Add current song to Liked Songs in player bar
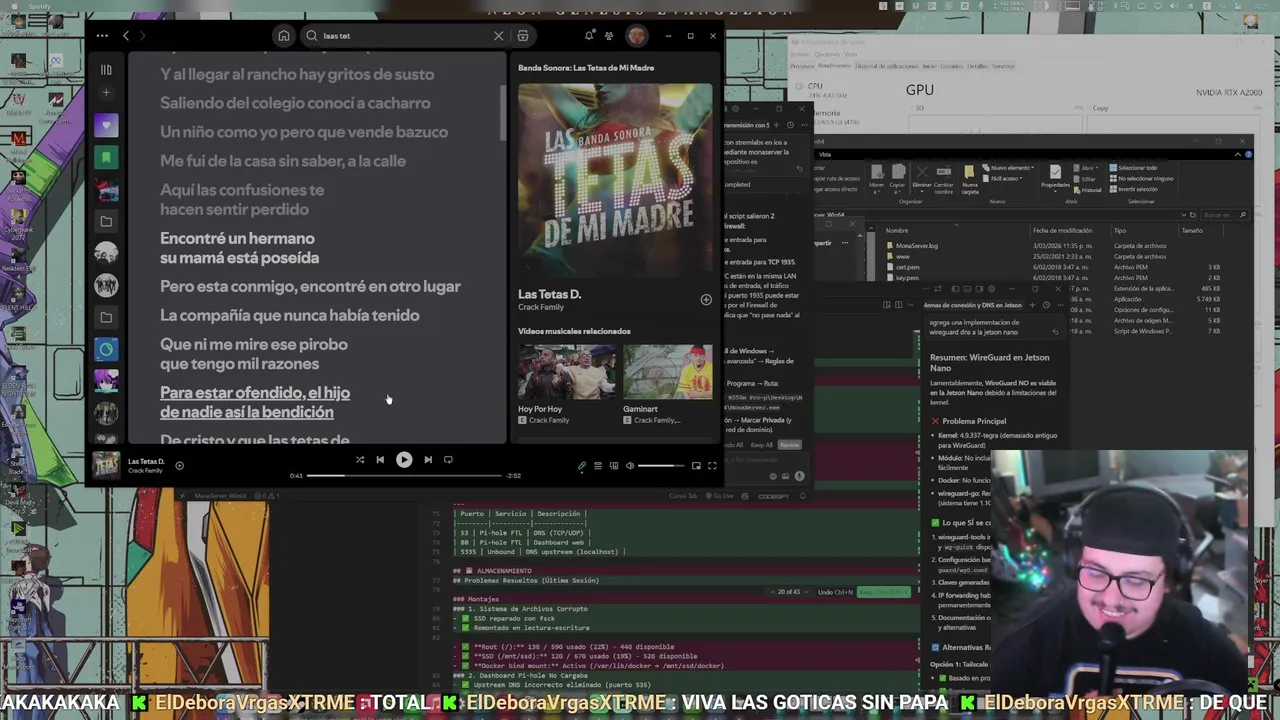Image resolution: width=1280 pixels, height=720 pixels. tap(179, 465)
